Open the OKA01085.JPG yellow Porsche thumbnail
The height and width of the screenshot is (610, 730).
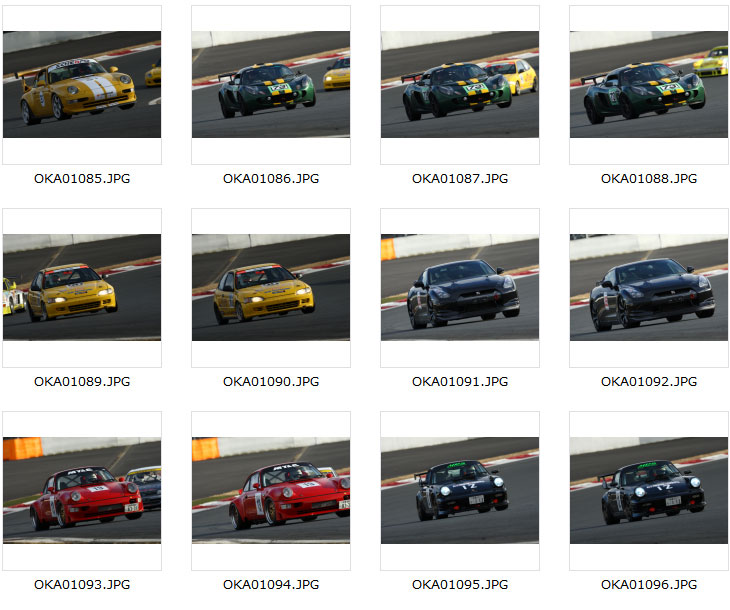[82, 84]
